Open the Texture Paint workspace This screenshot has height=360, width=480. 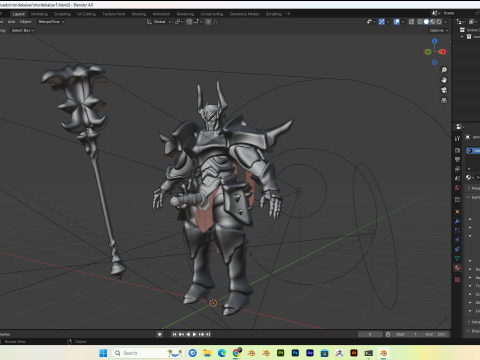(x=114, y=14)
